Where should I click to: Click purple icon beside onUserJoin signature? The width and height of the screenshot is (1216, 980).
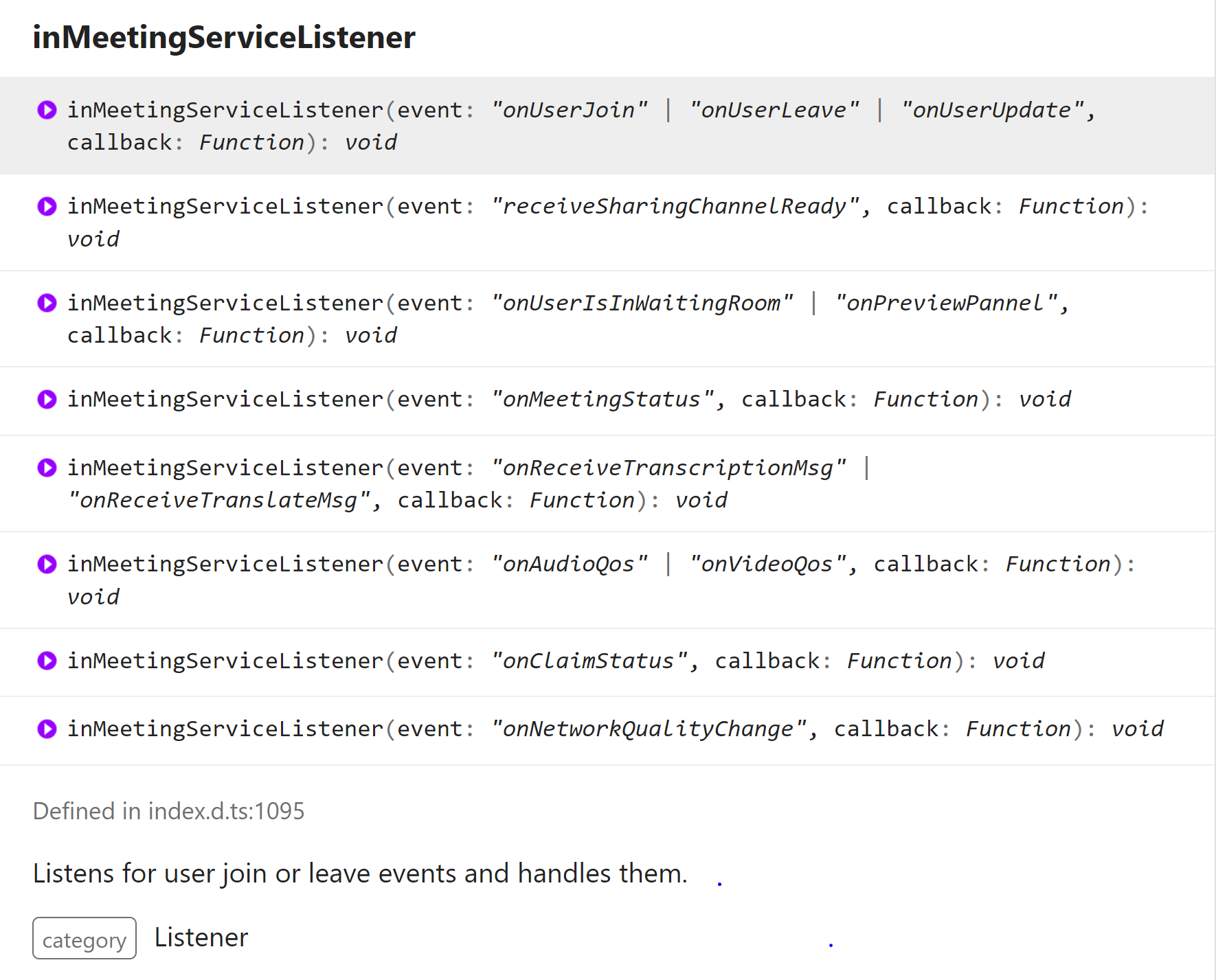(47, 110)
